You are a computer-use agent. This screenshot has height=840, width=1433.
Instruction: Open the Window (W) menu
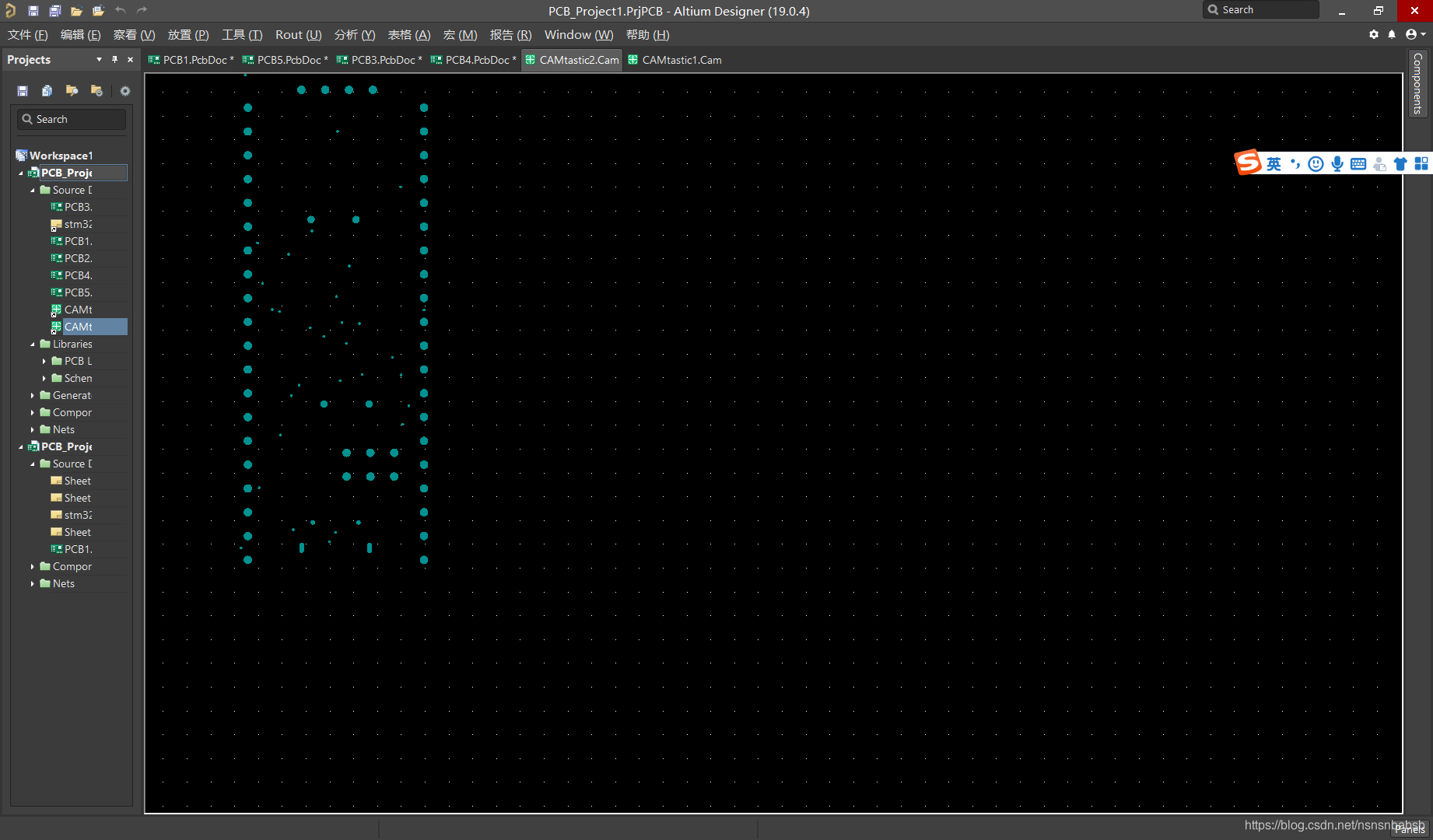click(579, 35)
